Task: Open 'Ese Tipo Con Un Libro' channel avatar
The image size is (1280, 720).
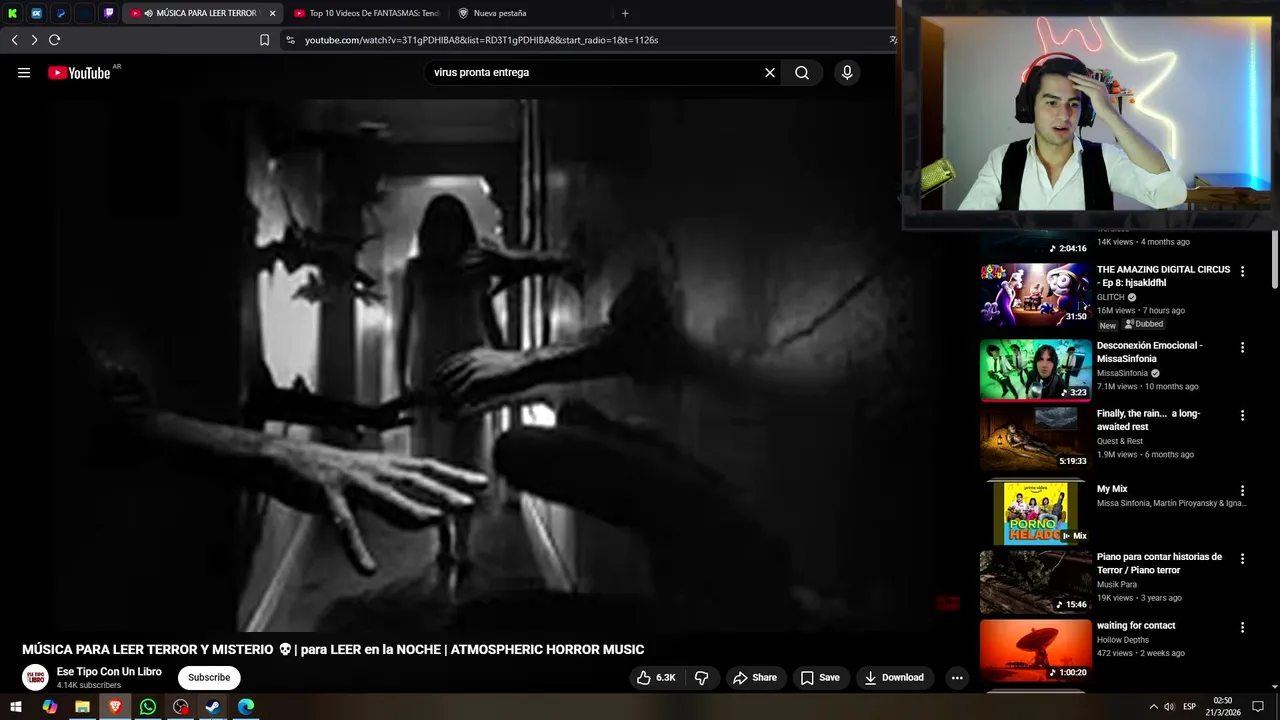Action: click(35, 677)
